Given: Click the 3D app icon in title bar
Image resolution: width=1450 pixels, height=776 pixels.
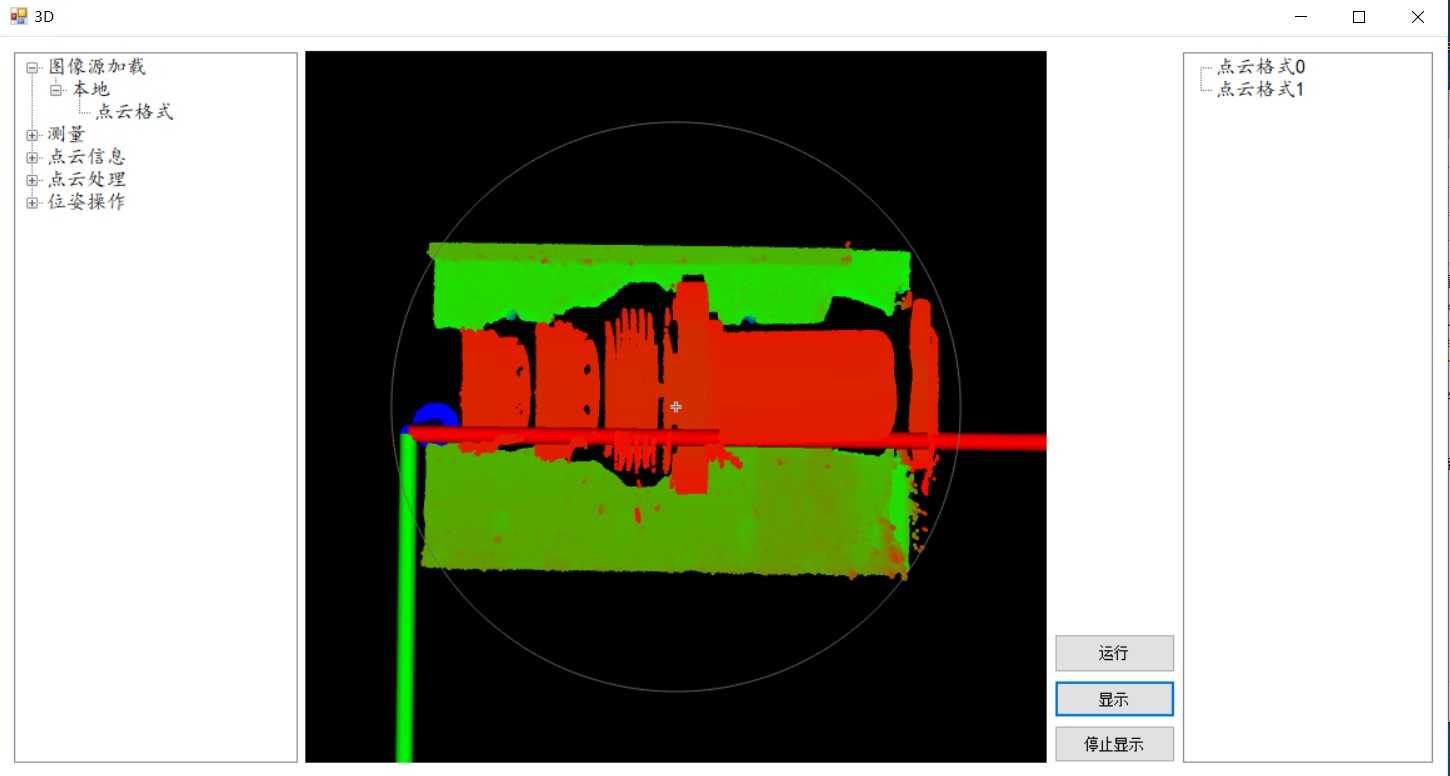Looking at the screenshot, I should 19,16.
